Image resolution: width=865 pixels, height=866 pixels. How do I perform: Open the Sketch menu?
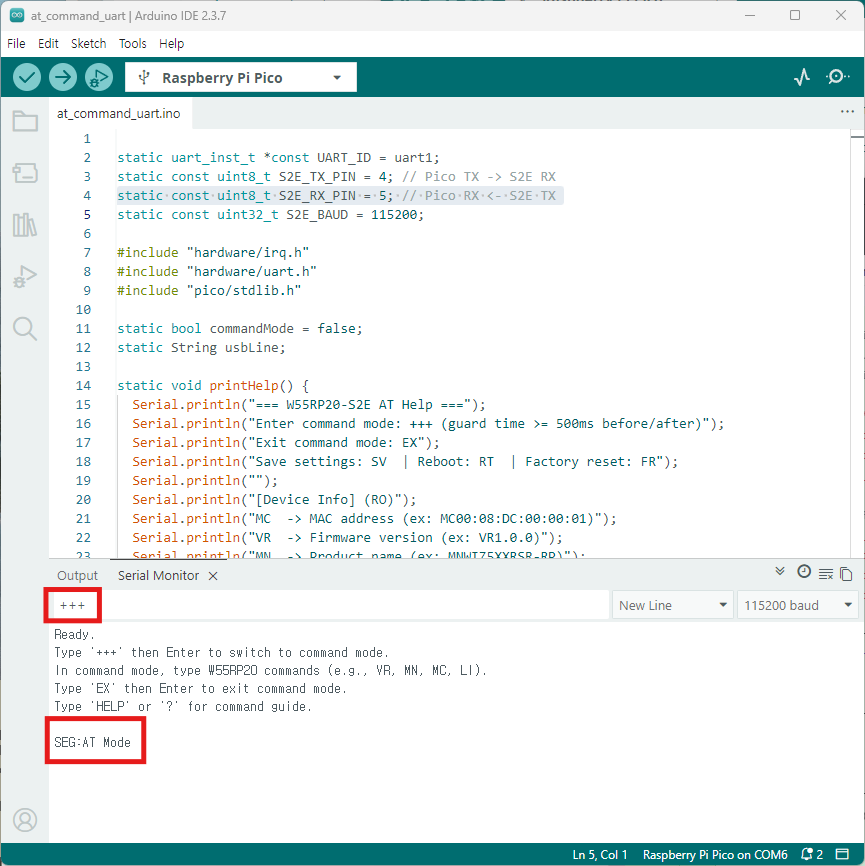[89, 44]
